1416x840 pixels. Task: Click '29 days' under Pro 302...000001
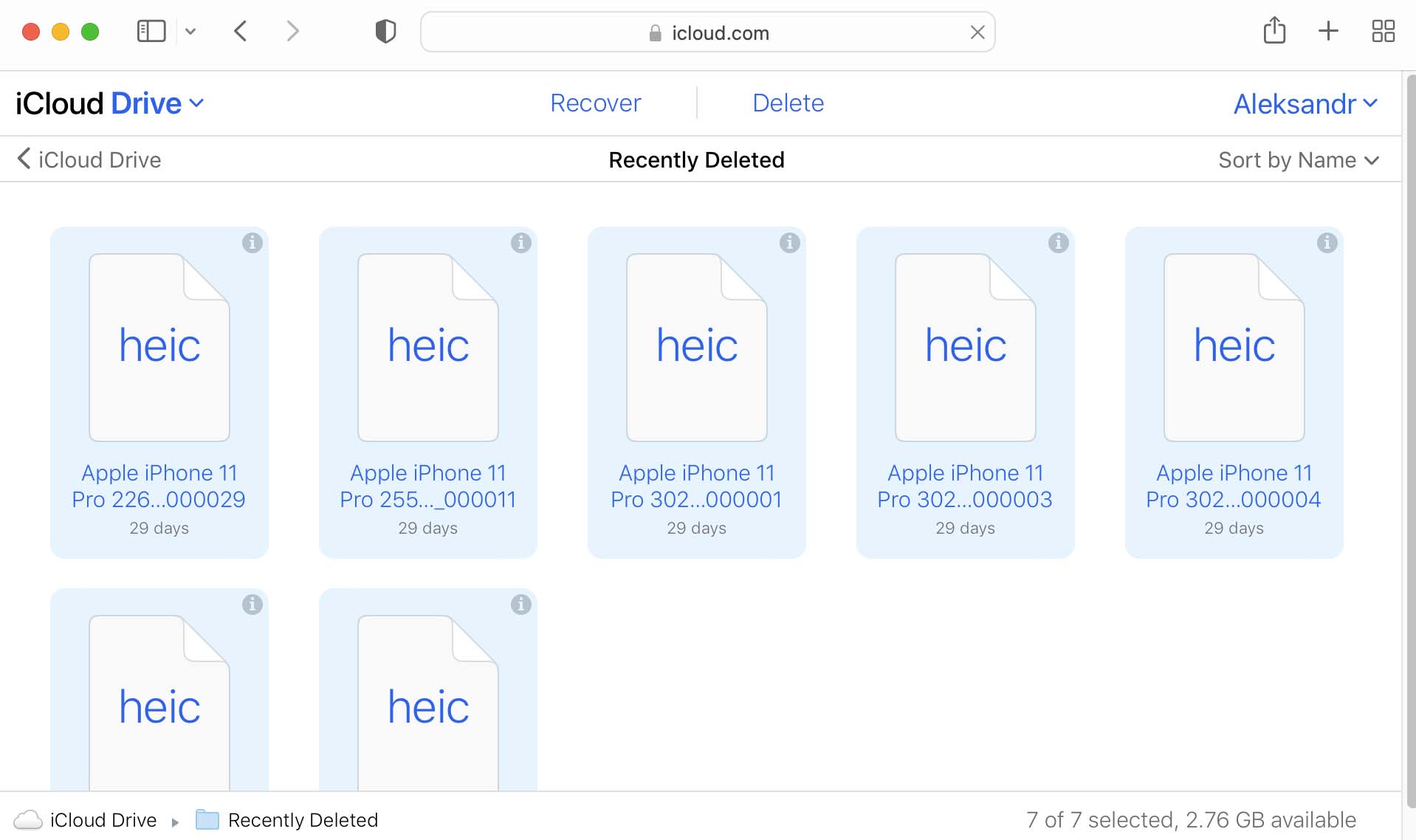coord(697,528)
